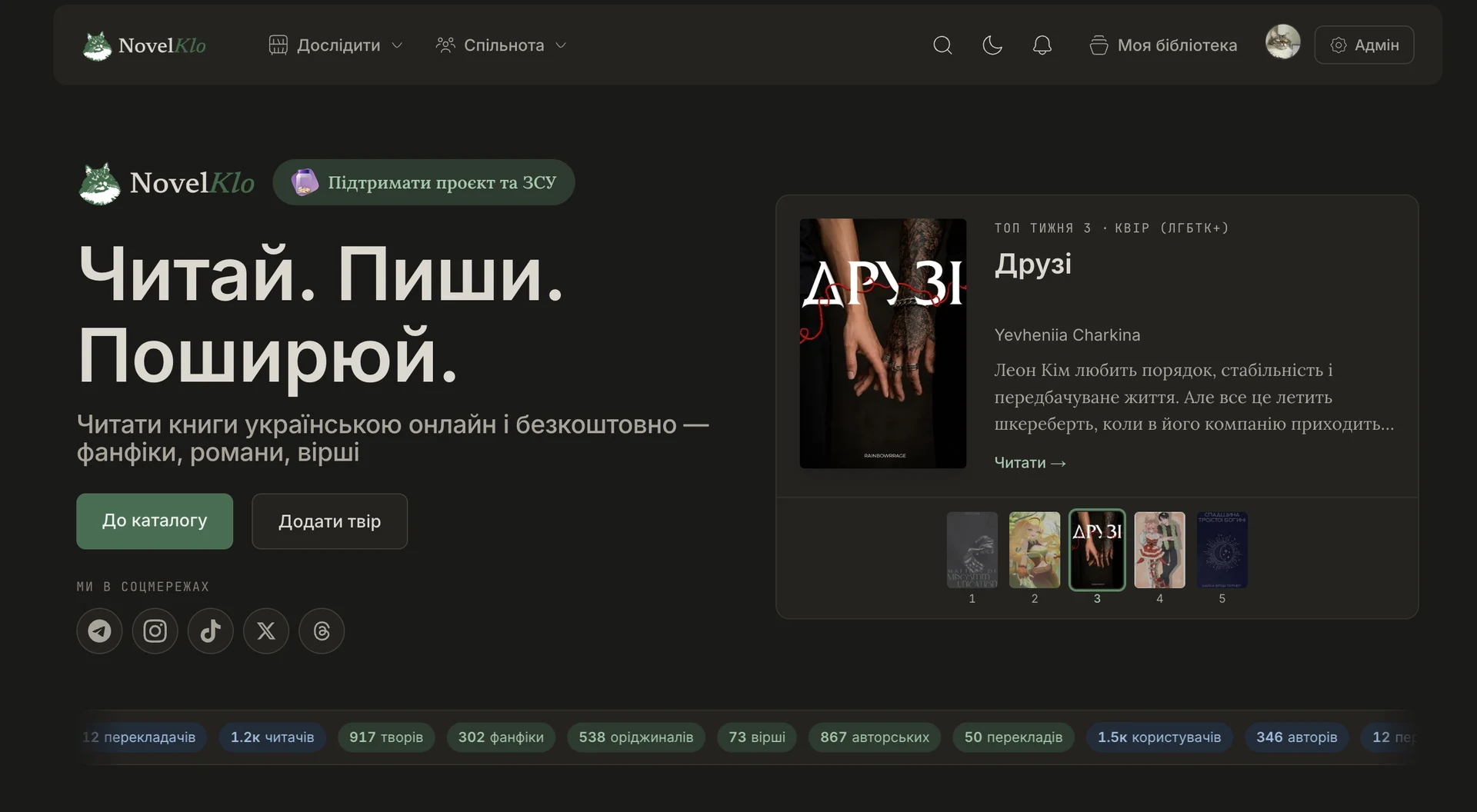Open Спільнота menu label
The width and height of the screenshot is (1477, 812).
[x=504, y=45]
